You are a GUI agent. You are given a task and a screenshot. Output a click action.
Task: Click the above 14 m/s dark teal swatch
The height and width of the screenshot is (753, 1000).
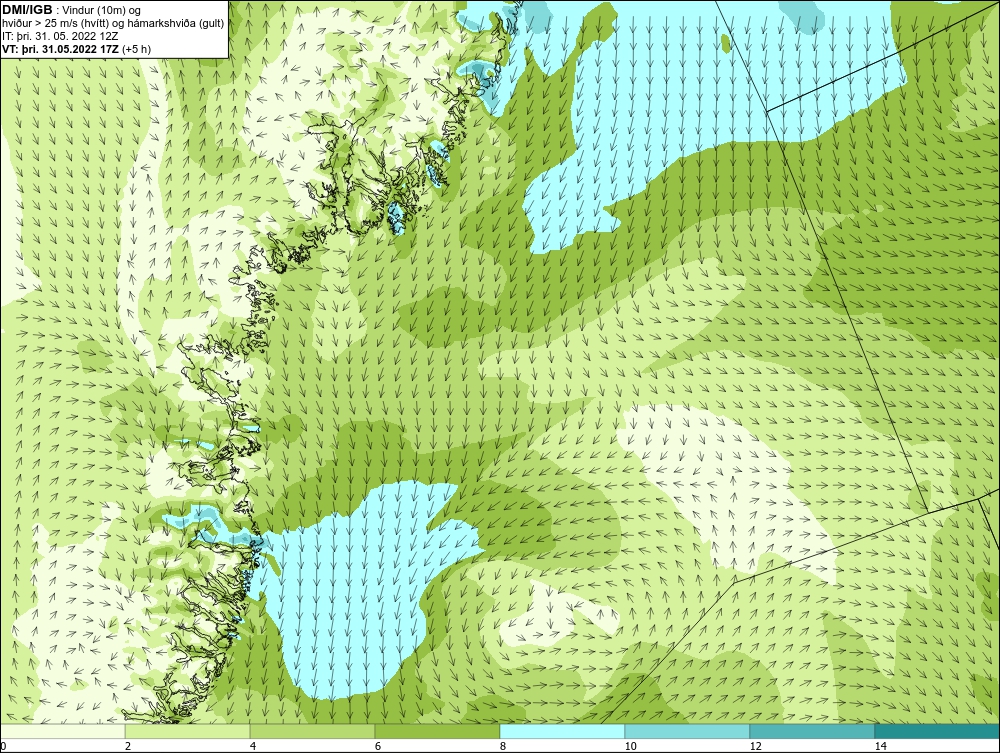coord(938,731)
